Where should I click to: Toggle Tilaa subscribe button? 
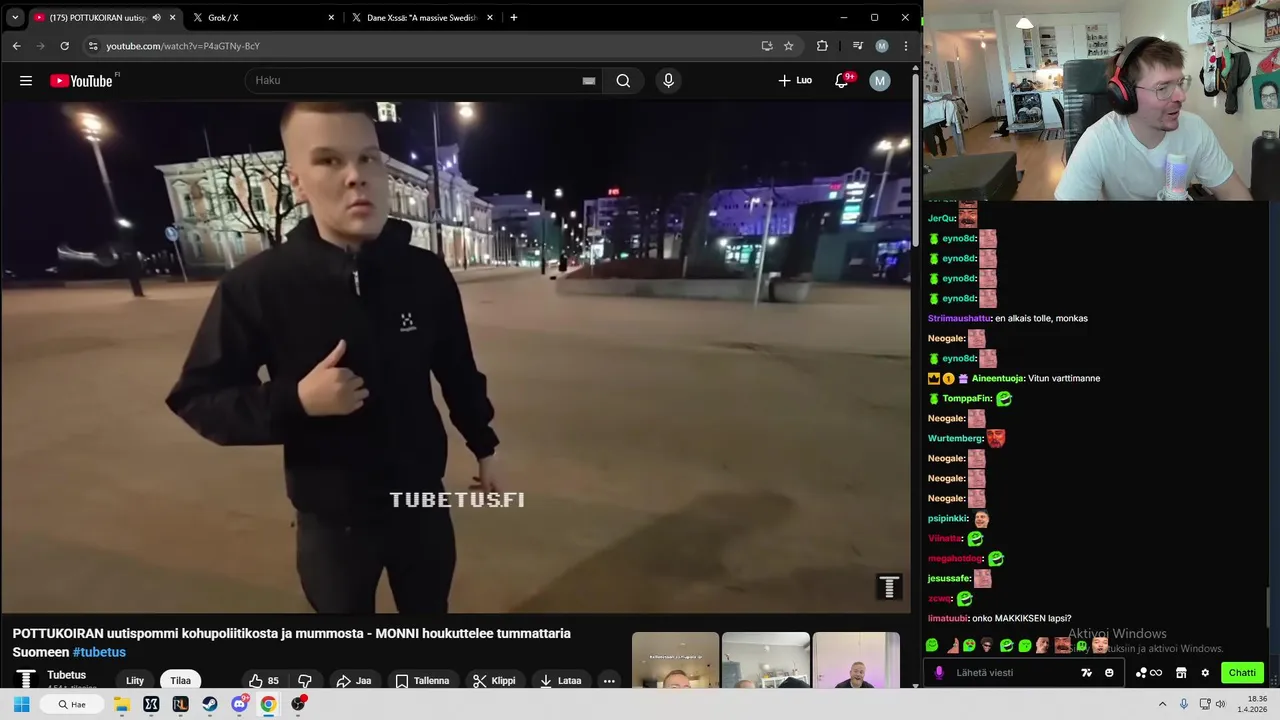click(x=180, y=681)
